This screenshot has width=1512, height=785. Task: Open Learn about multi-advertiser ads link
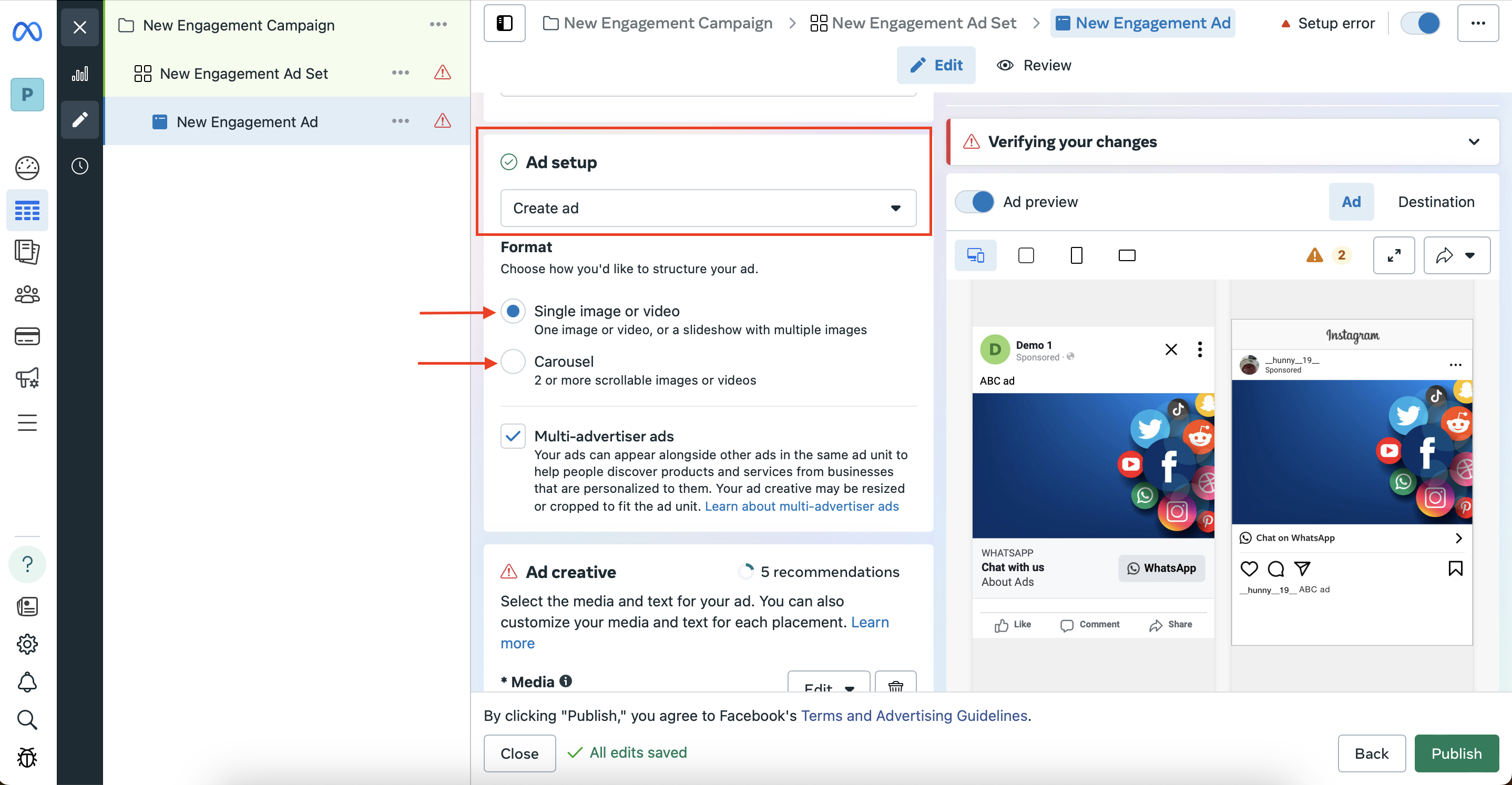coord(802,506)
